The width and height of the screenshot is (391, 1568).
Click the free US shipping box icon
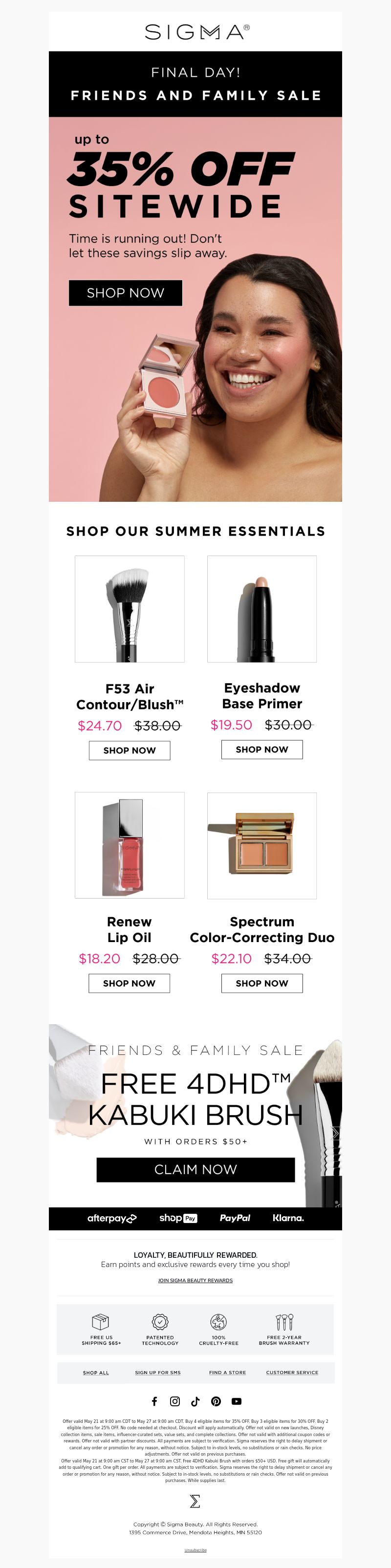coord(101,1321)
